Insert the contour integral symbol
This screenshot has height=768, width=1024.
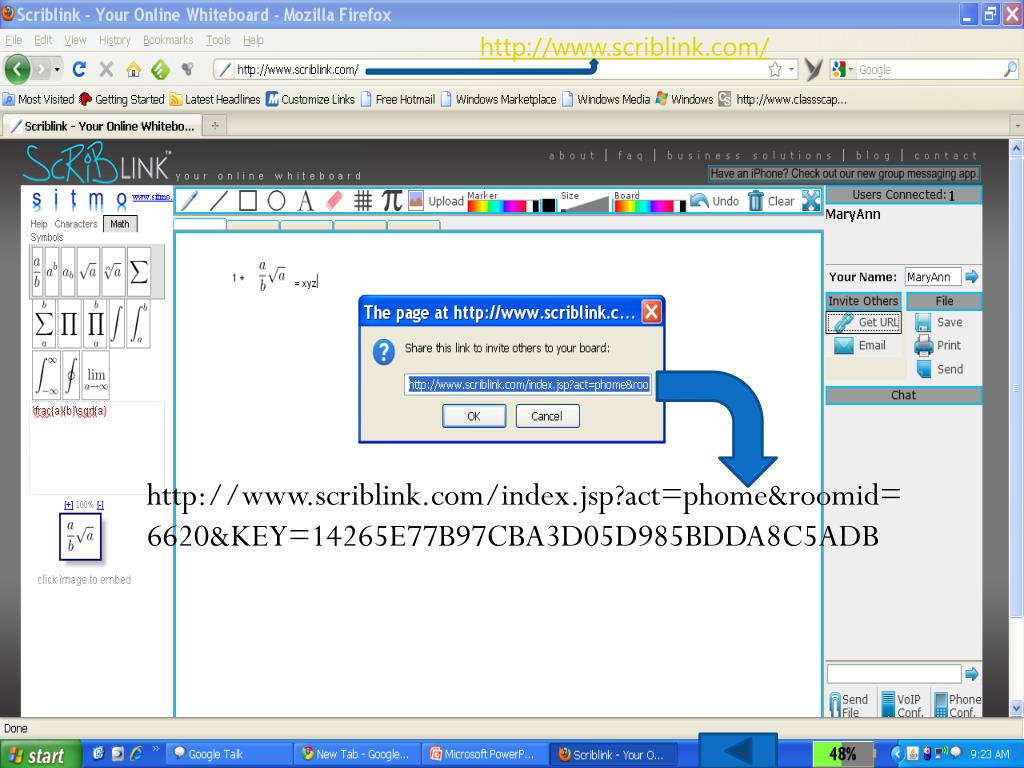coord(71,375)
